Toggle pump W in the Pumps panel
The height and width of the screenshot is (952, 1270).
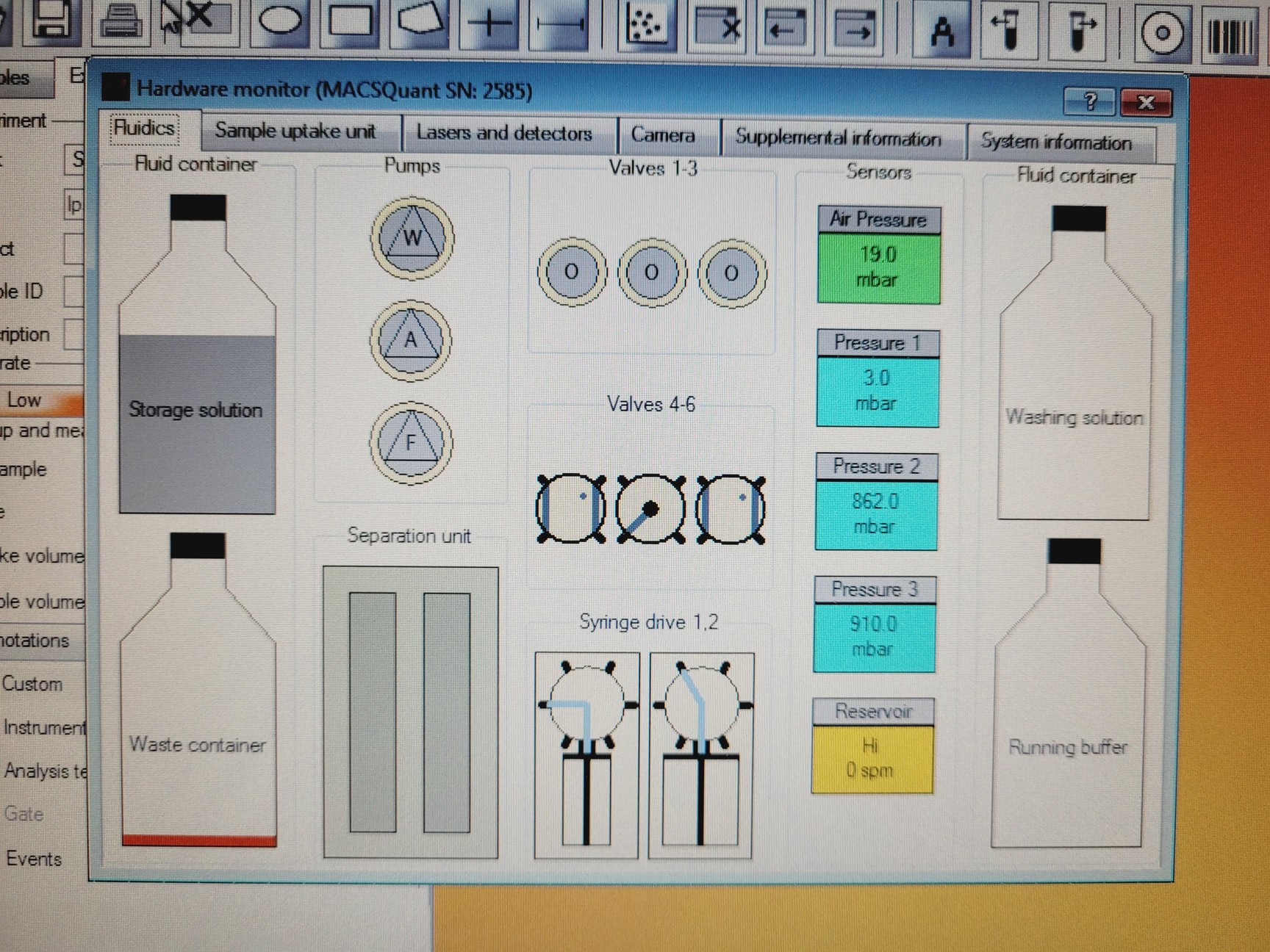pyautogui.click(x=412, y=238)
